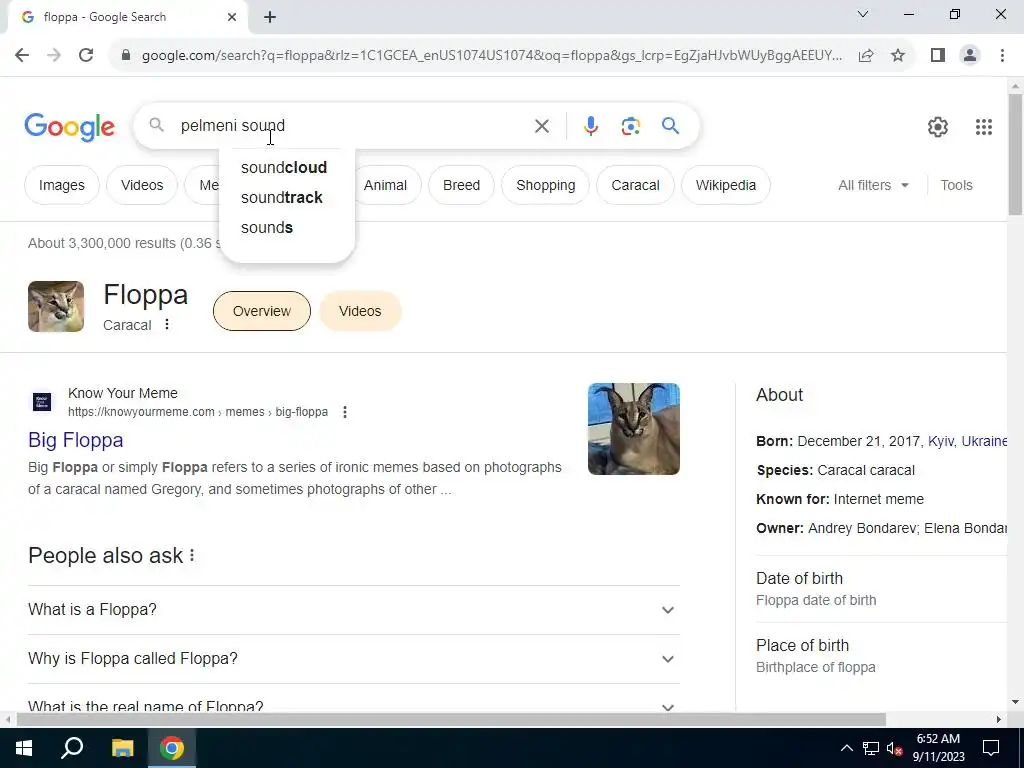Image resolution: width=1024 pixels, height=768 pixels.
Task: Clear the search box text
Action: (x=542, y=126)
